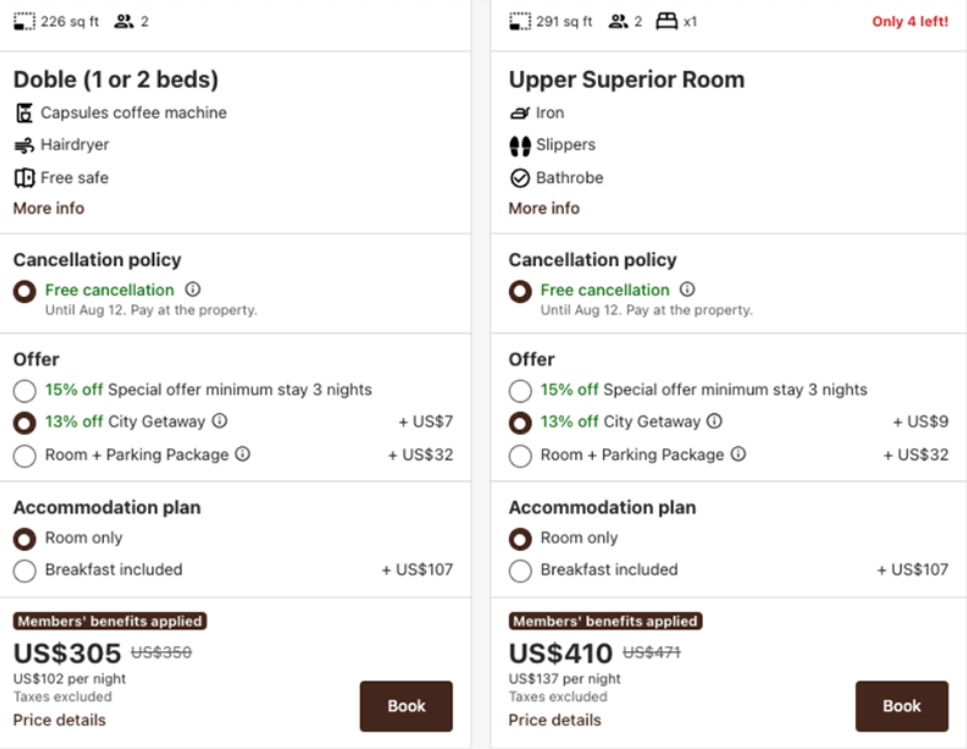Open City Getaway info icon for Doble room
This screenshot has width=967, height=749.
[x=220, y=421]
